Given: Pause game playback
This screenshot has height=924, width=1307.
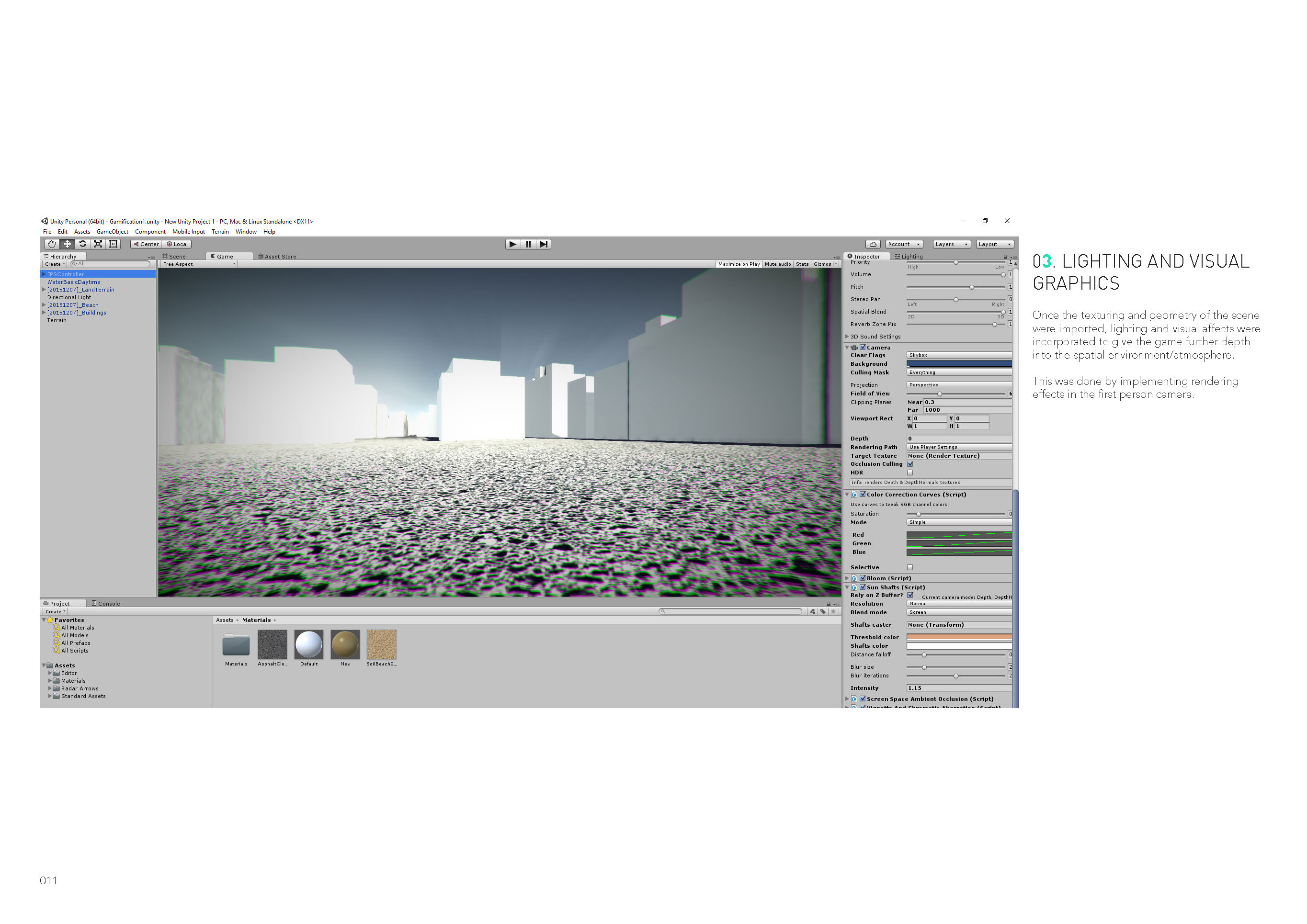Looking at the screenshot, I should [528, 244].
